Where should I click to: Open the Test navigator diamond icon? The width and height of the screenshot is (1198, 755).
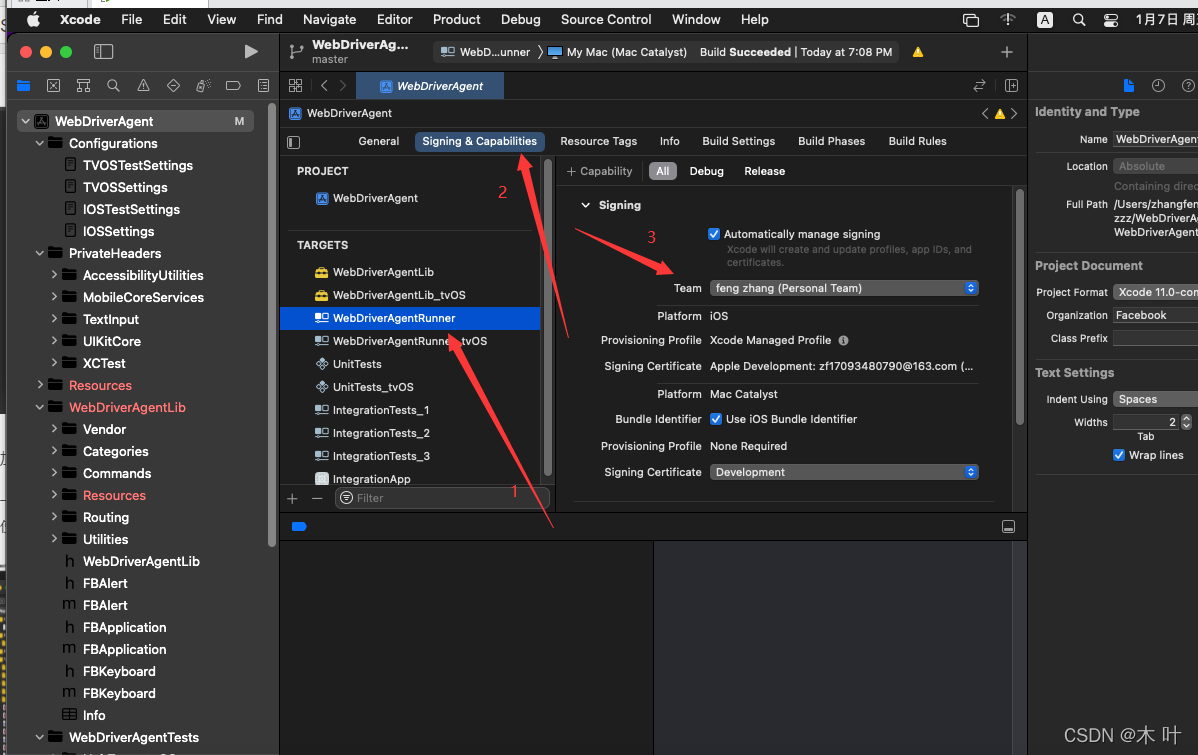pos(173,86)
